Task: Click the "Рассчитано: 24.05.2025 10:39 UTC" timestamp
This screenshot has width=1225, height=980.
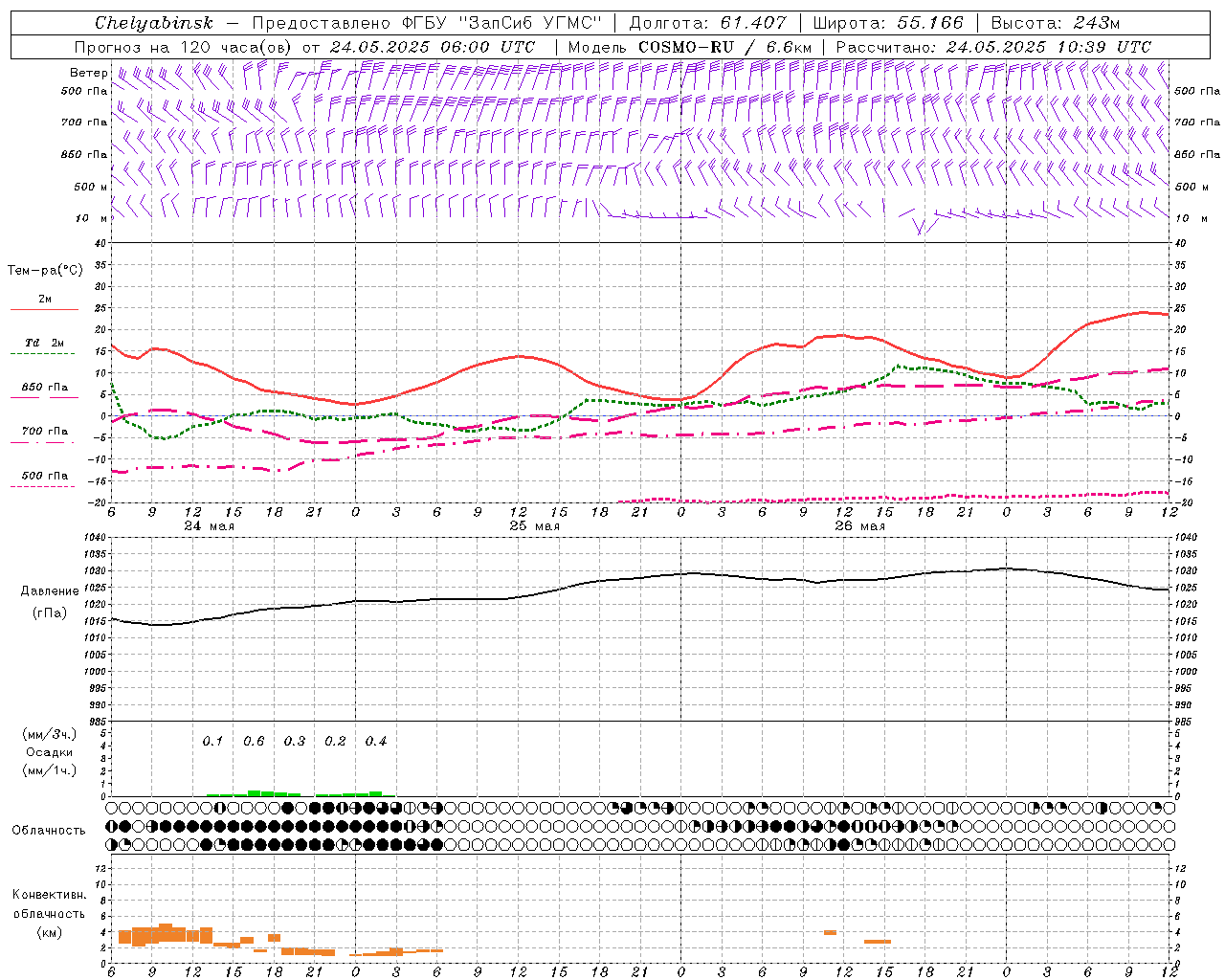Action: click(993, 47)
